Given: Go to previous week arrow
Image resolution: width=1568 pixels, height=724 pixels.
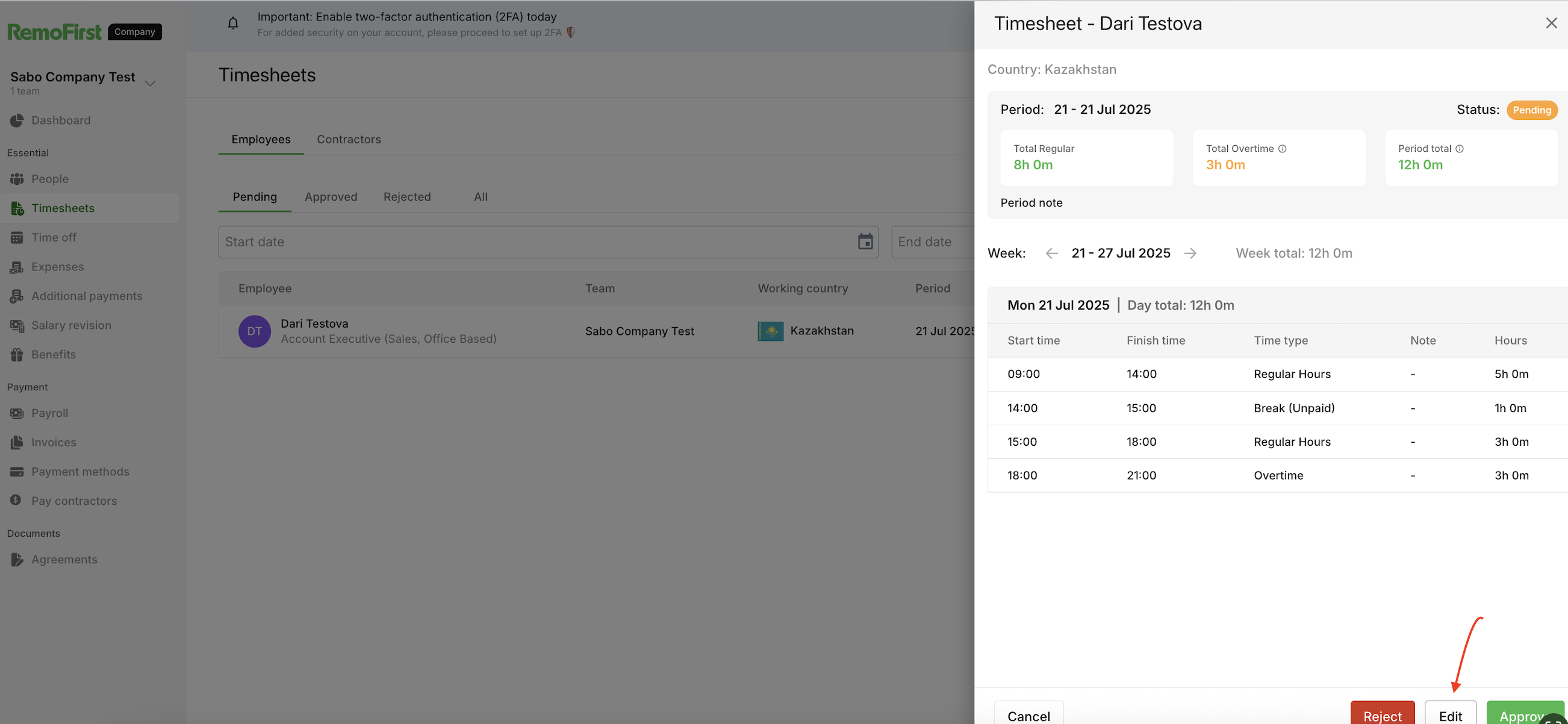Looking at the screenshot, I should point(1051,254).
